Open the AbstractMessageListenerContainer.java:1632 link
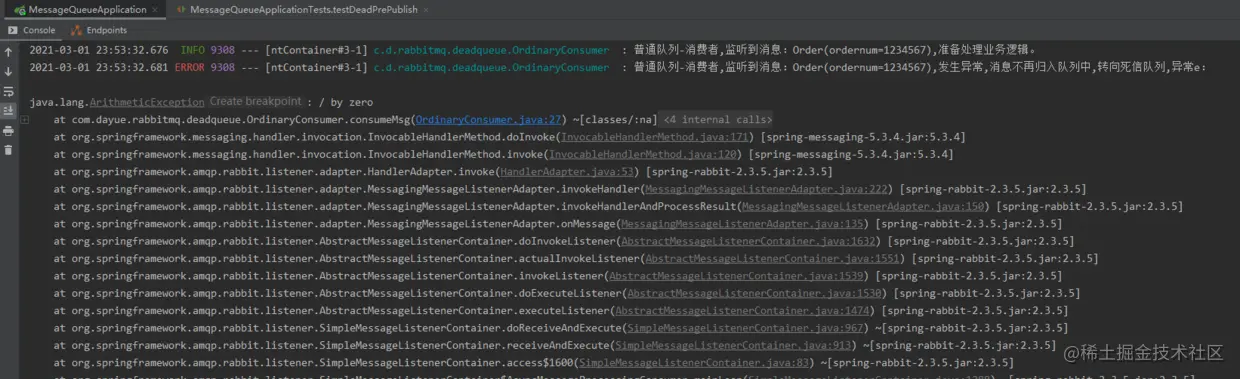Image resolution: width=1240 pixels, height=379 pixels. coord(749,241)
